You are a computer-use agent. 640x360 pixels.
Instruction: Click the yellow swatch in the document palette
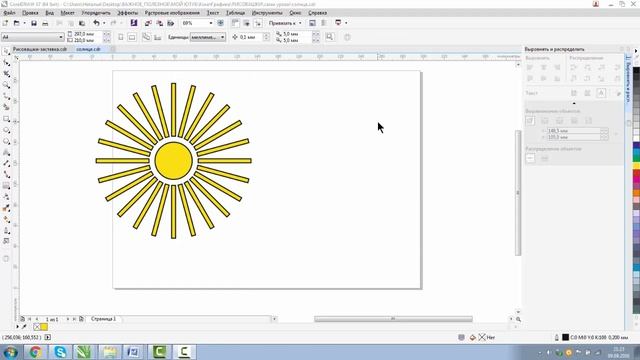click(x=44, y=327)
